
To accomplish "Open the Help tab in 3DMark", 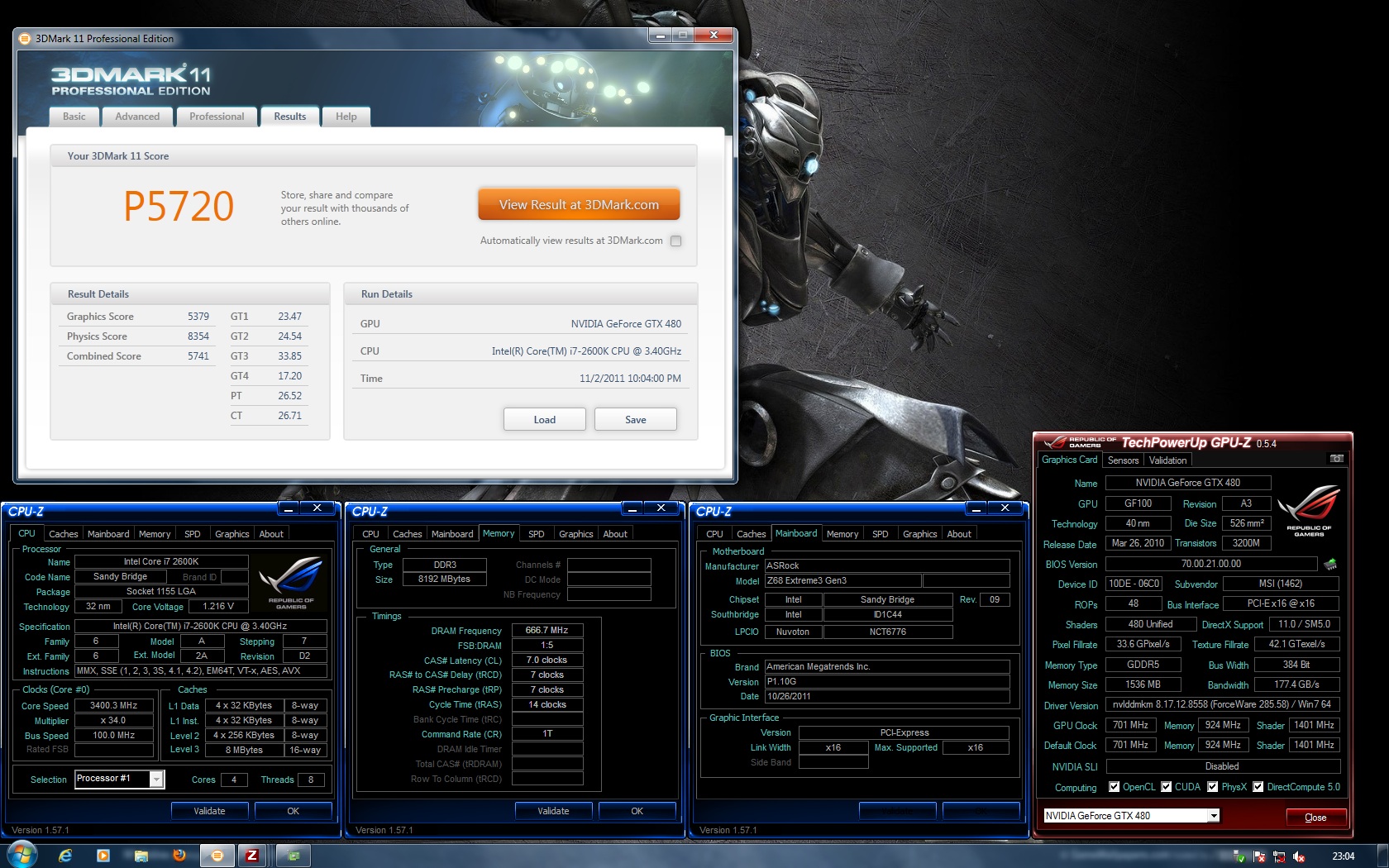I will (x=346, y=117).
